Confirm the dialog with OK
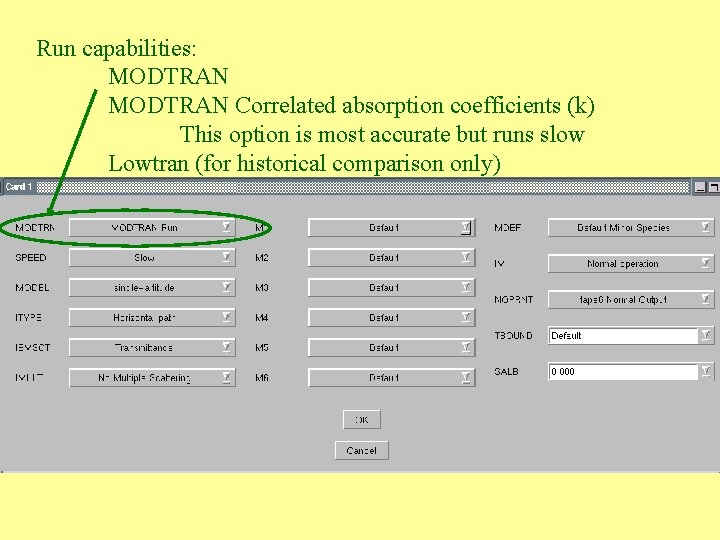 (362, 419)
